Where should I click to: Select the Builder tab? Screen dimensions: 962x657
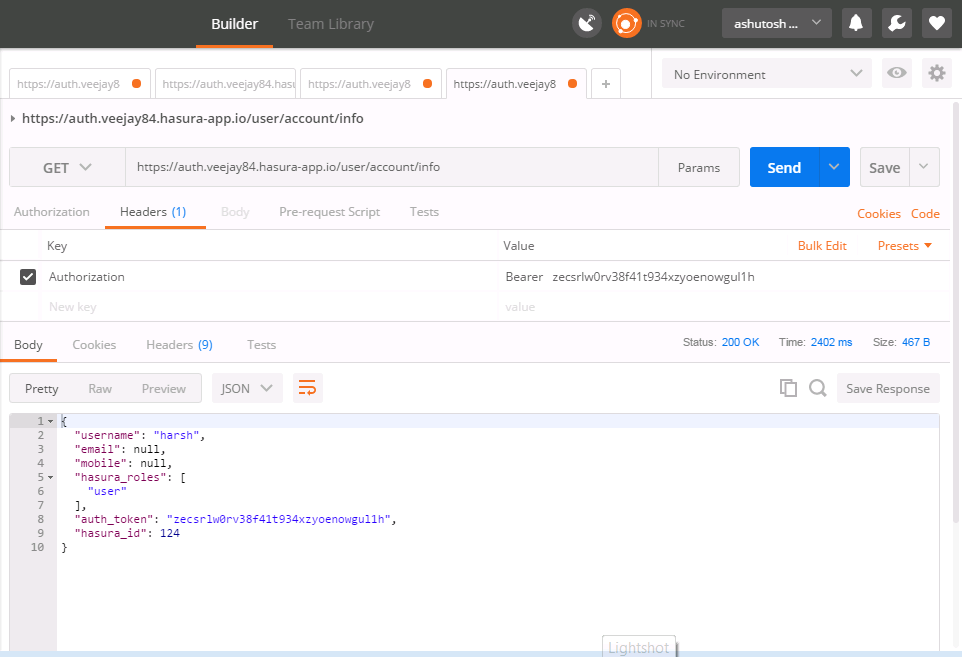point(234,24)
